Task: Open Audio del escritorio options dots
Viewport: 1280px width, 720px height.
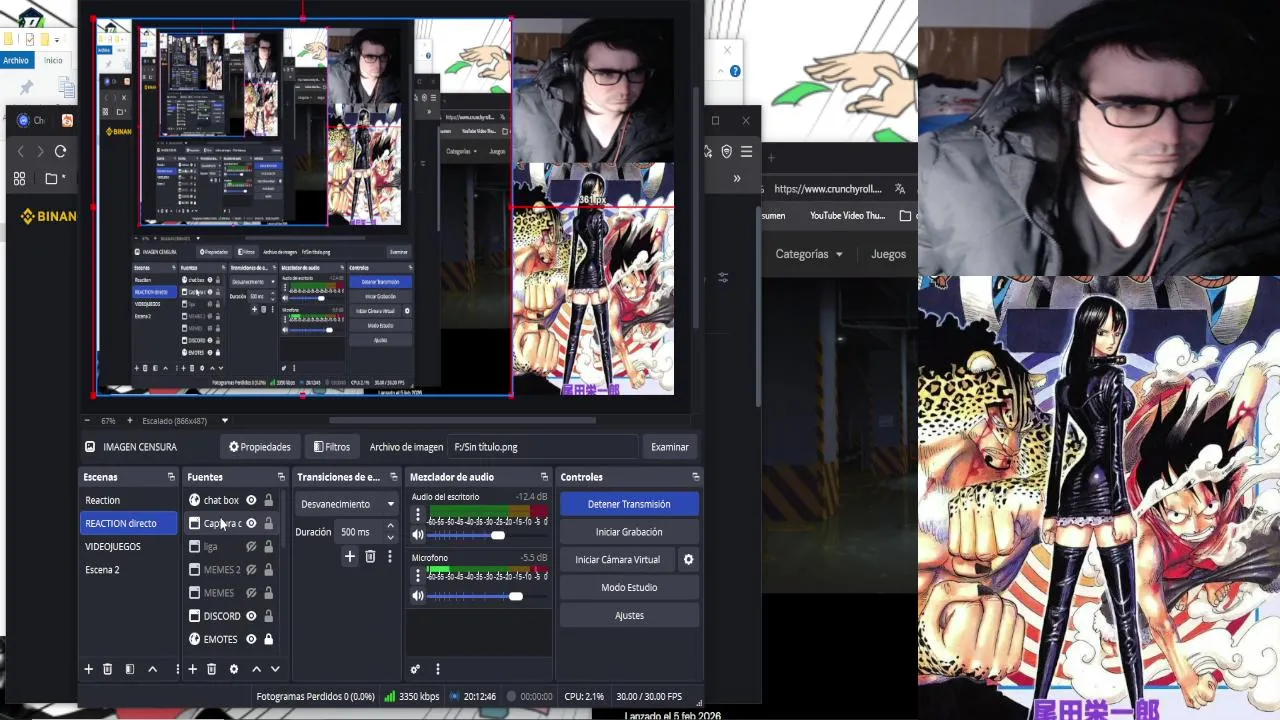Action: [418, 515]
